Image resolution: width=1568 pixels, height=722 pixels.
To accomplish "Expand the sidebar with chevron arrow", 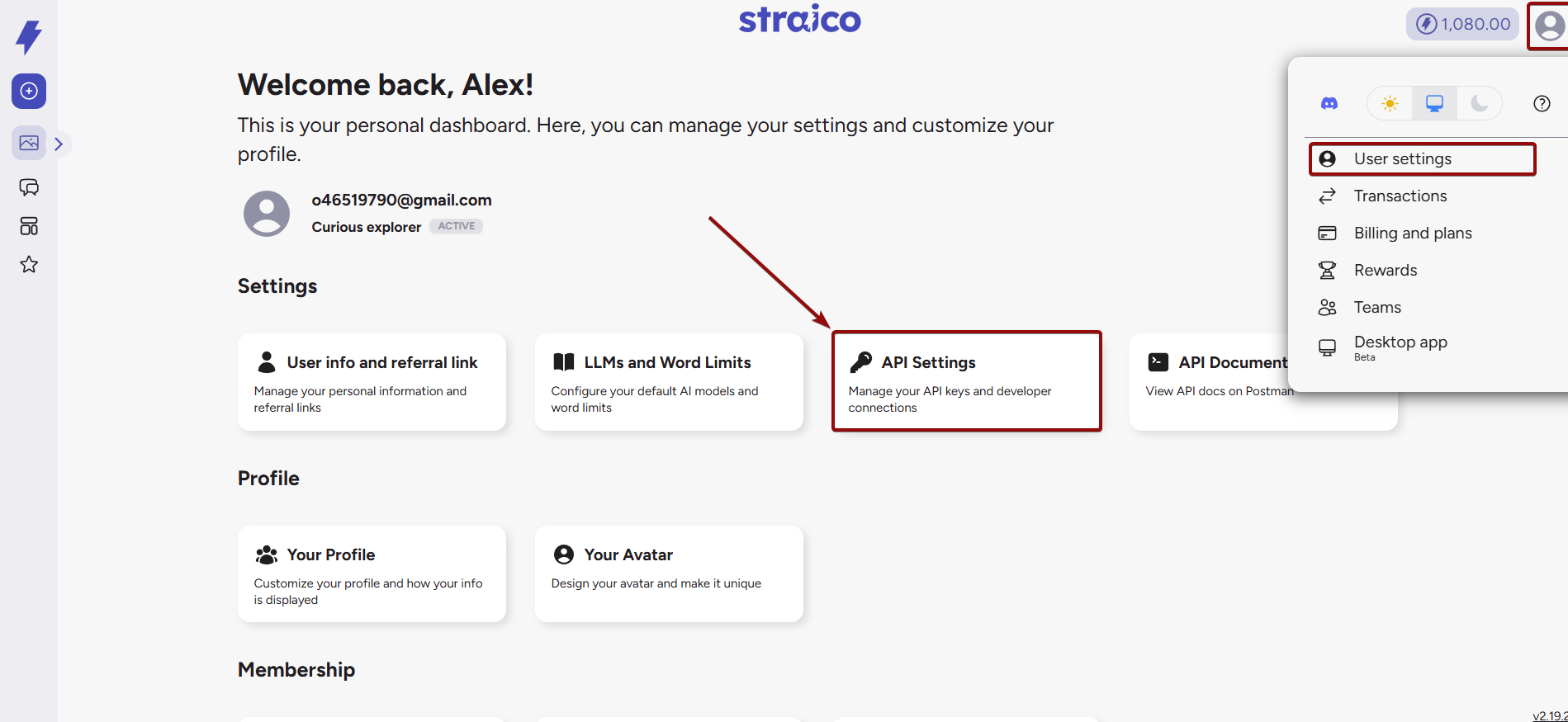I will point(59,144).
